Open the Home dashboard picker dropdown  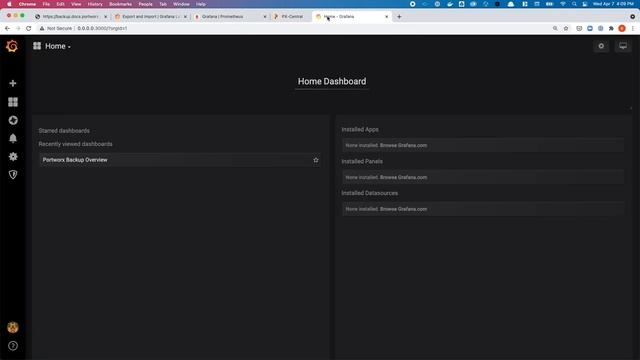coord(58,46)
